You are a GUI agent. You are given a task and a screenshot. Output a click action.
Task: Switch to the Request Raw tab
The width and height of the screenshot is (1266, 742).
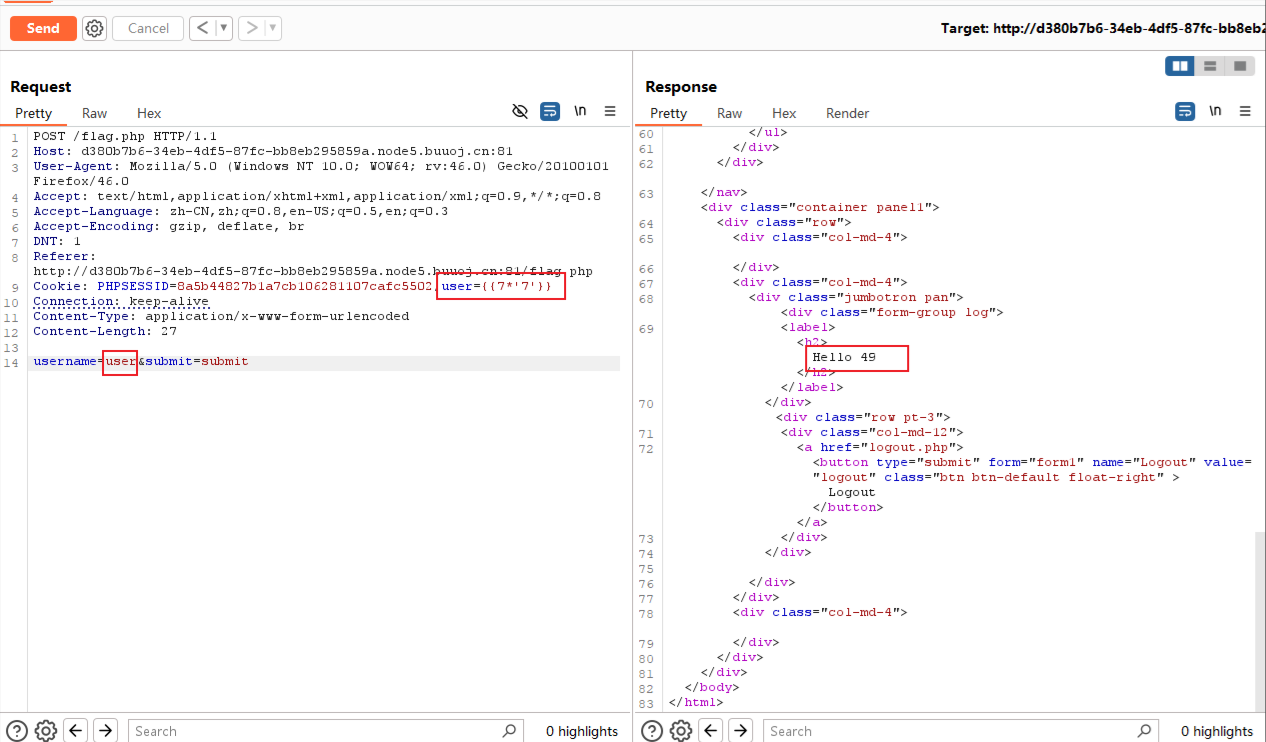95,113
